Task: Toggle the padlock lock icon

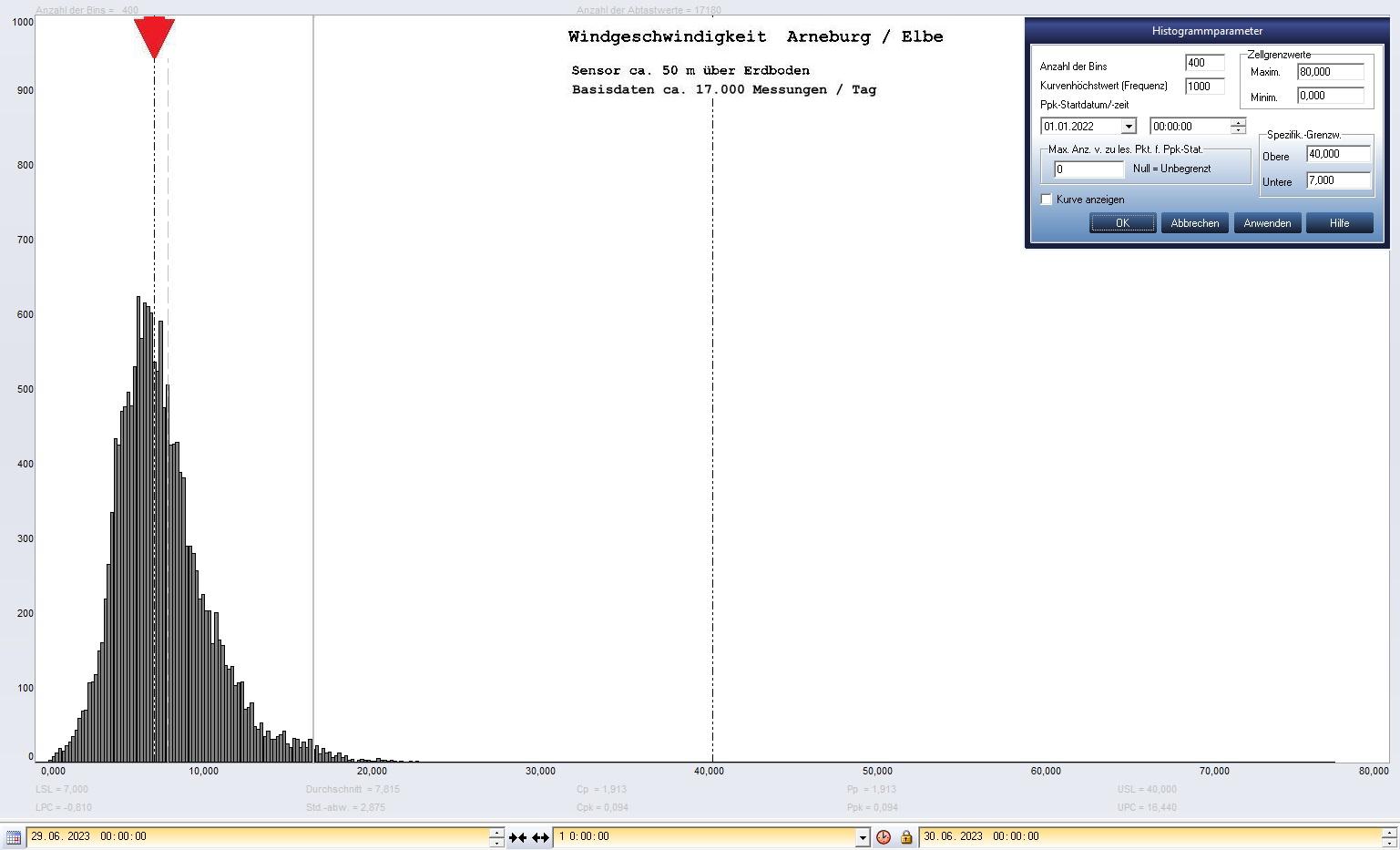Action: [906, 836]
